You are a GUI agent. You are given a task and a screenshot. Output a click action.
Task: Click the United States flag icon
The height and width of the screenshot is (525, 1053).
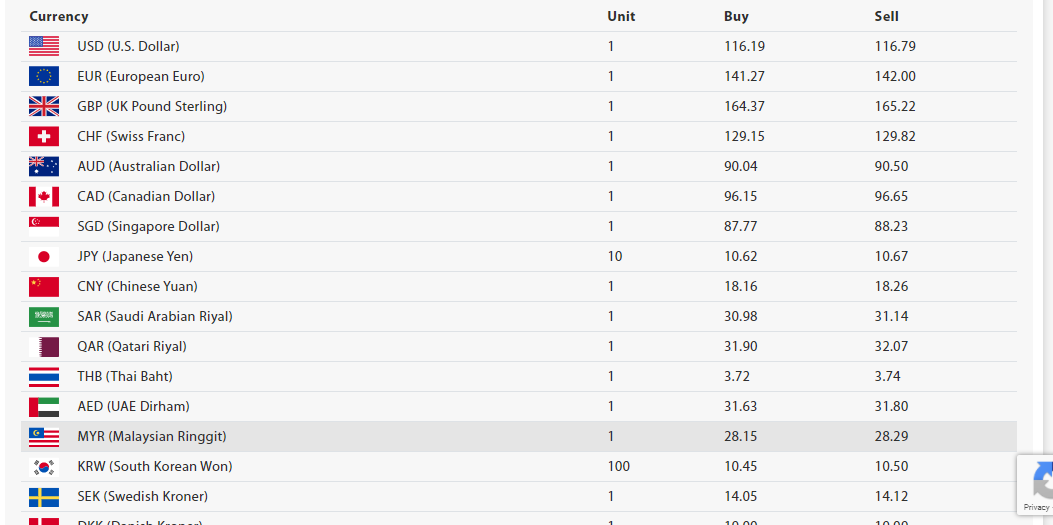(x=44, y=46)
